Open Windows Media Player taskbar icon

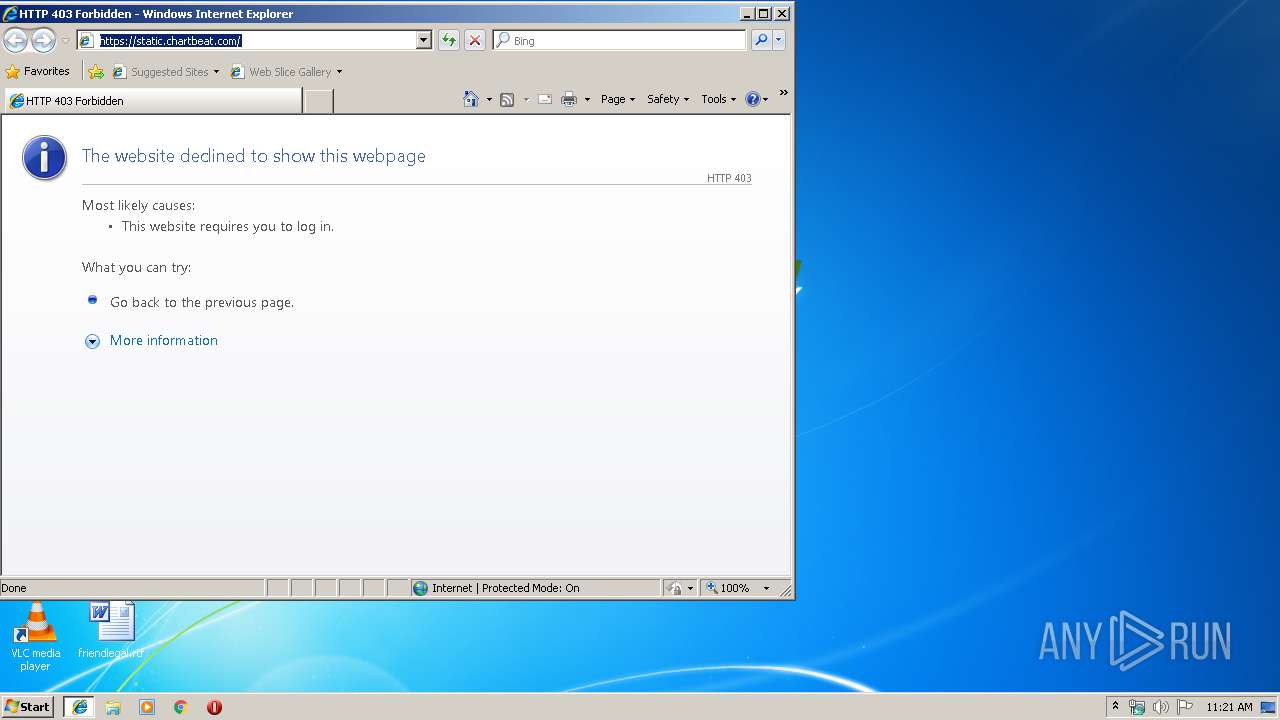point(147,707)
